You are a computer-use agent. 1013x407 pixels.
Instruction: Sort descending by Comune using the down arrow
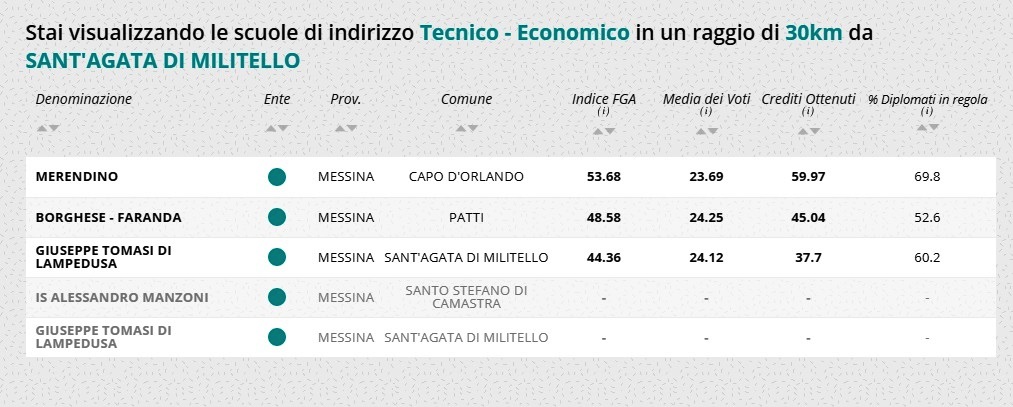click(x=473, y=128)
